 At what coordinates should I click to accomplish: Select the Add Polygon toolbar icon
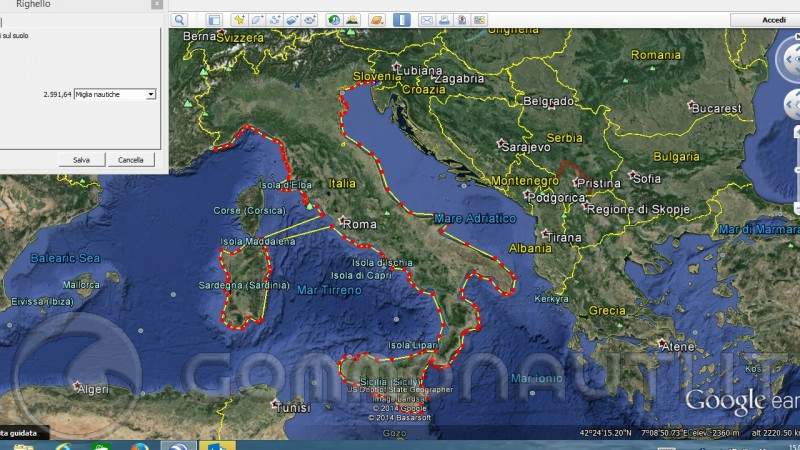[x=257, y=20]
